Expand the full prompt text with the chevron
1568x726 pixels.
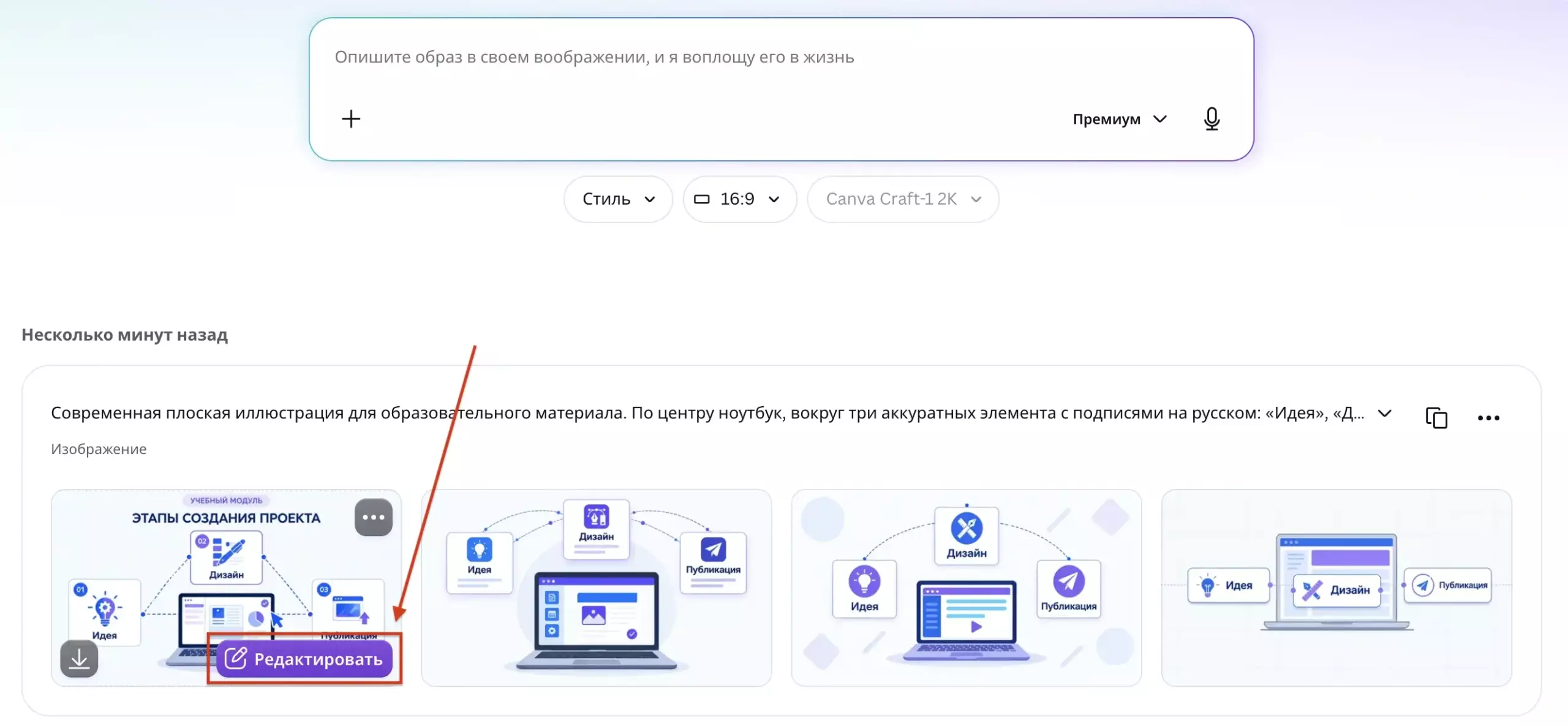click(1384, 414)
